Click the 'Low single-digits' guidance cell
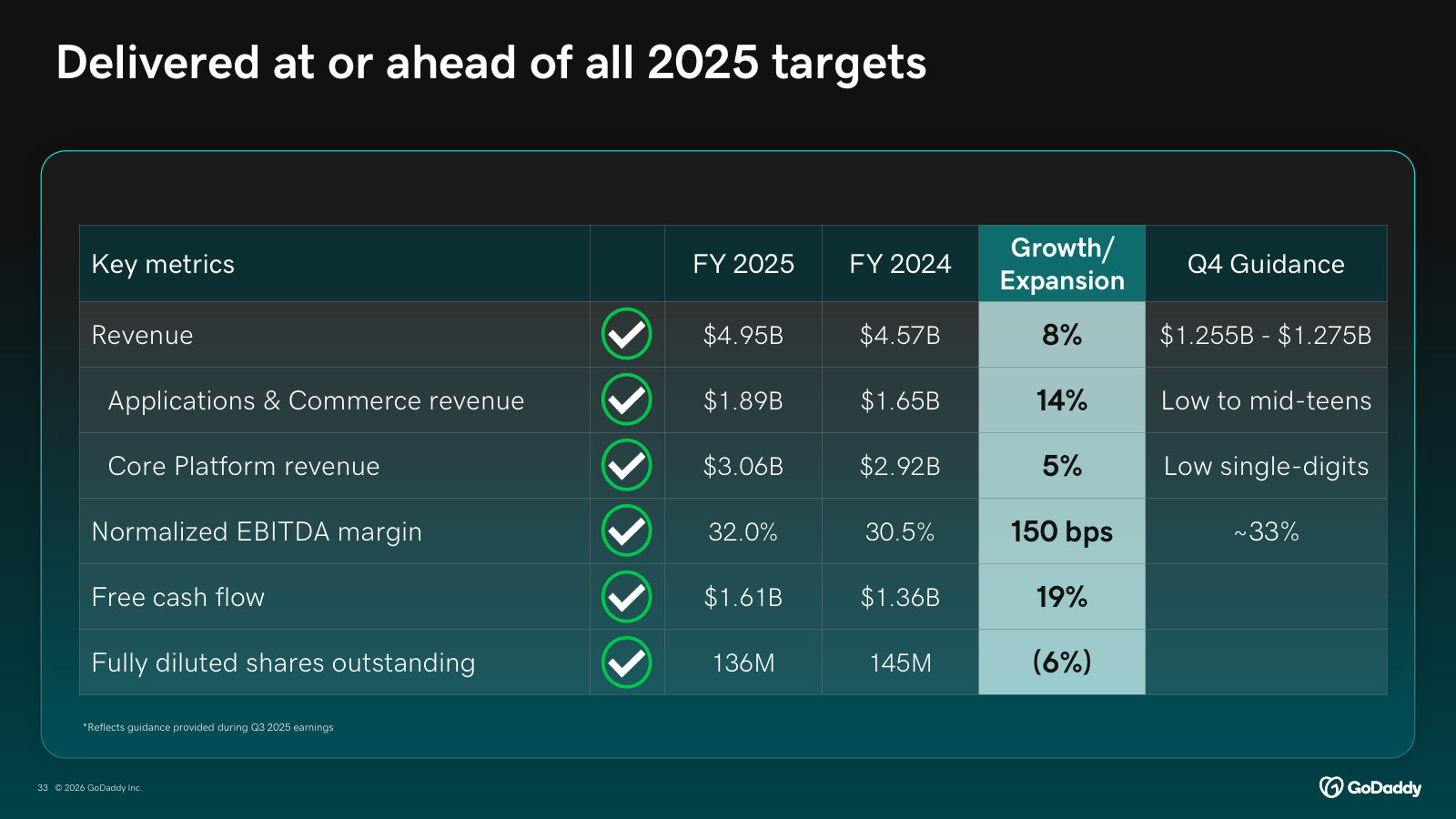Image resolution: width=1456 pixels, height=819 pixels. 1266,466
